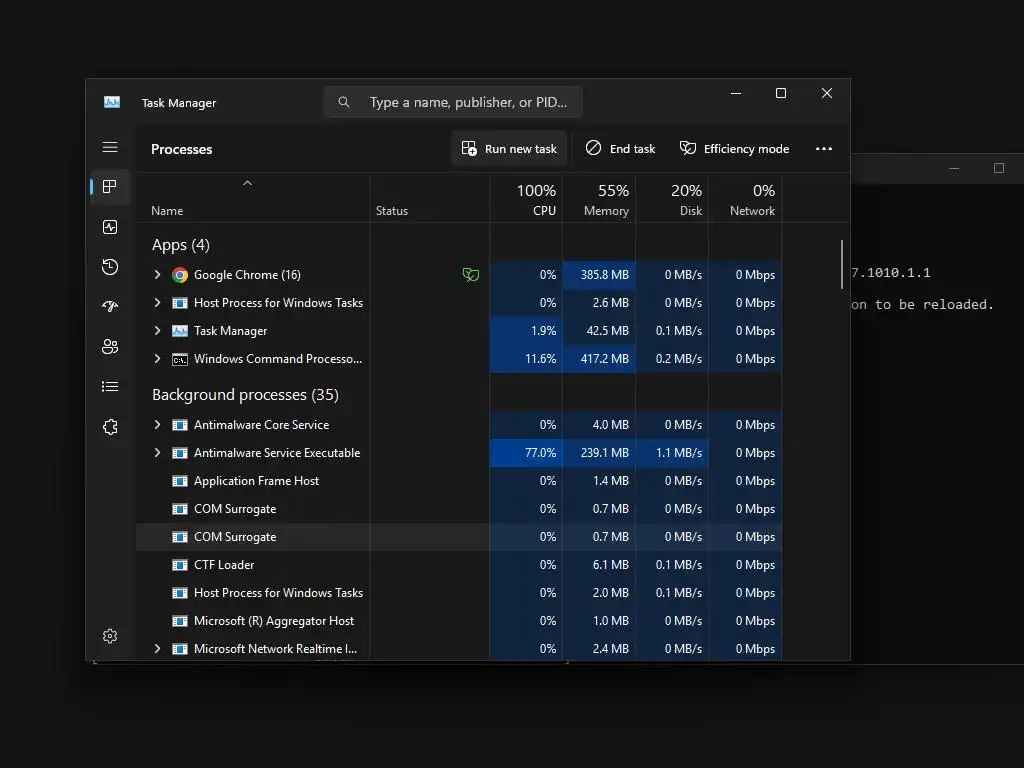
Task: Minimize the background console window
Action: pos(954,168)
